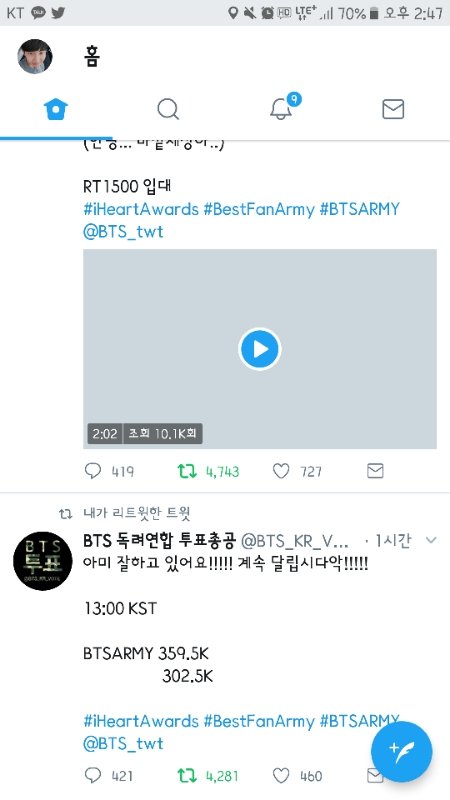This screenshot has width=450, height=800.
Task: Play the 2:02 video
Action: (260, 349)
